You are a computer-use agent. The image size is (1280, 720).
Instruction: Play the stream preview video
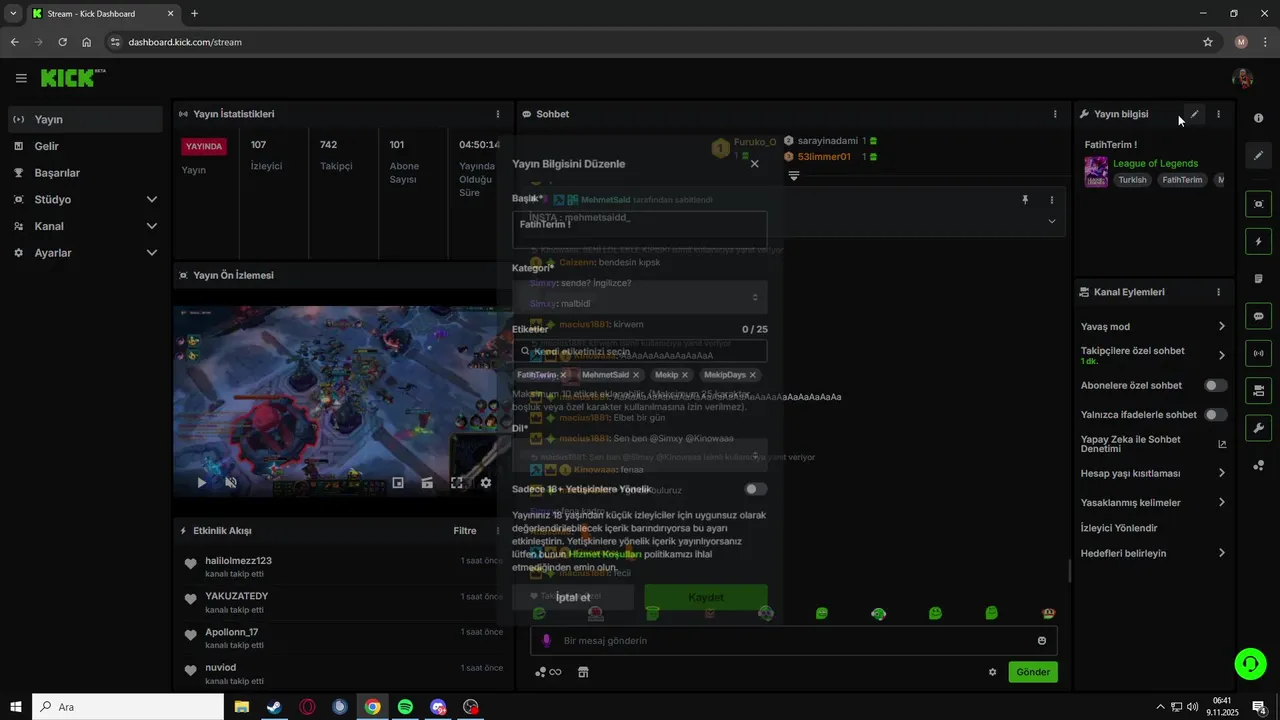[201, 482]
